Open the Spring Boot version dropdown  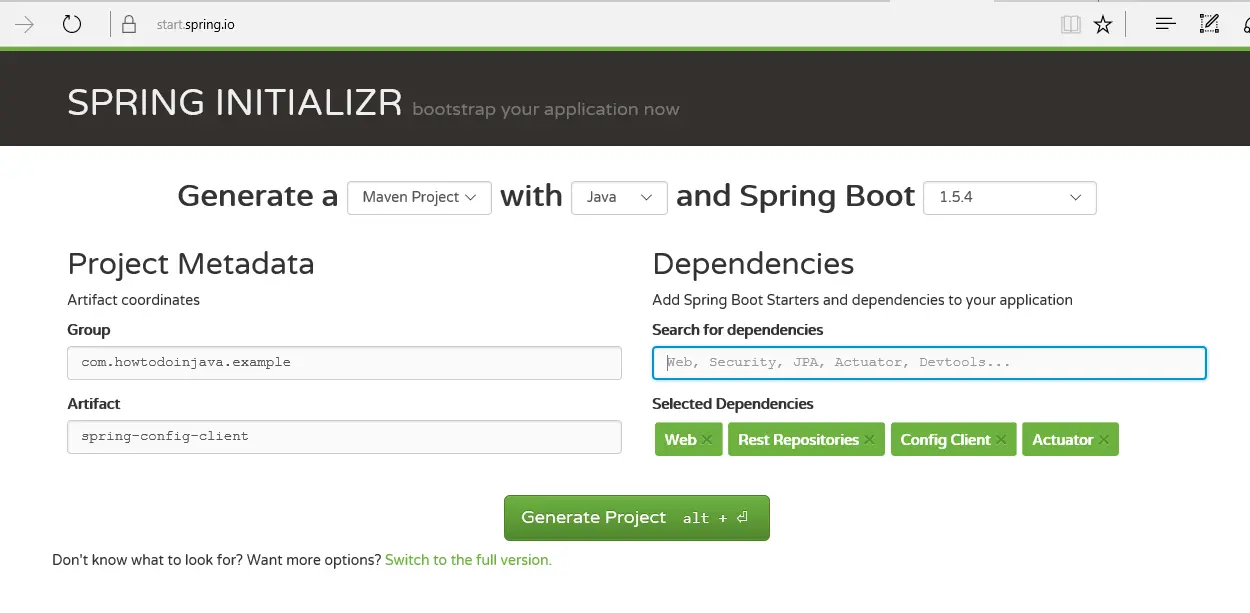(x=1009, y=198)
